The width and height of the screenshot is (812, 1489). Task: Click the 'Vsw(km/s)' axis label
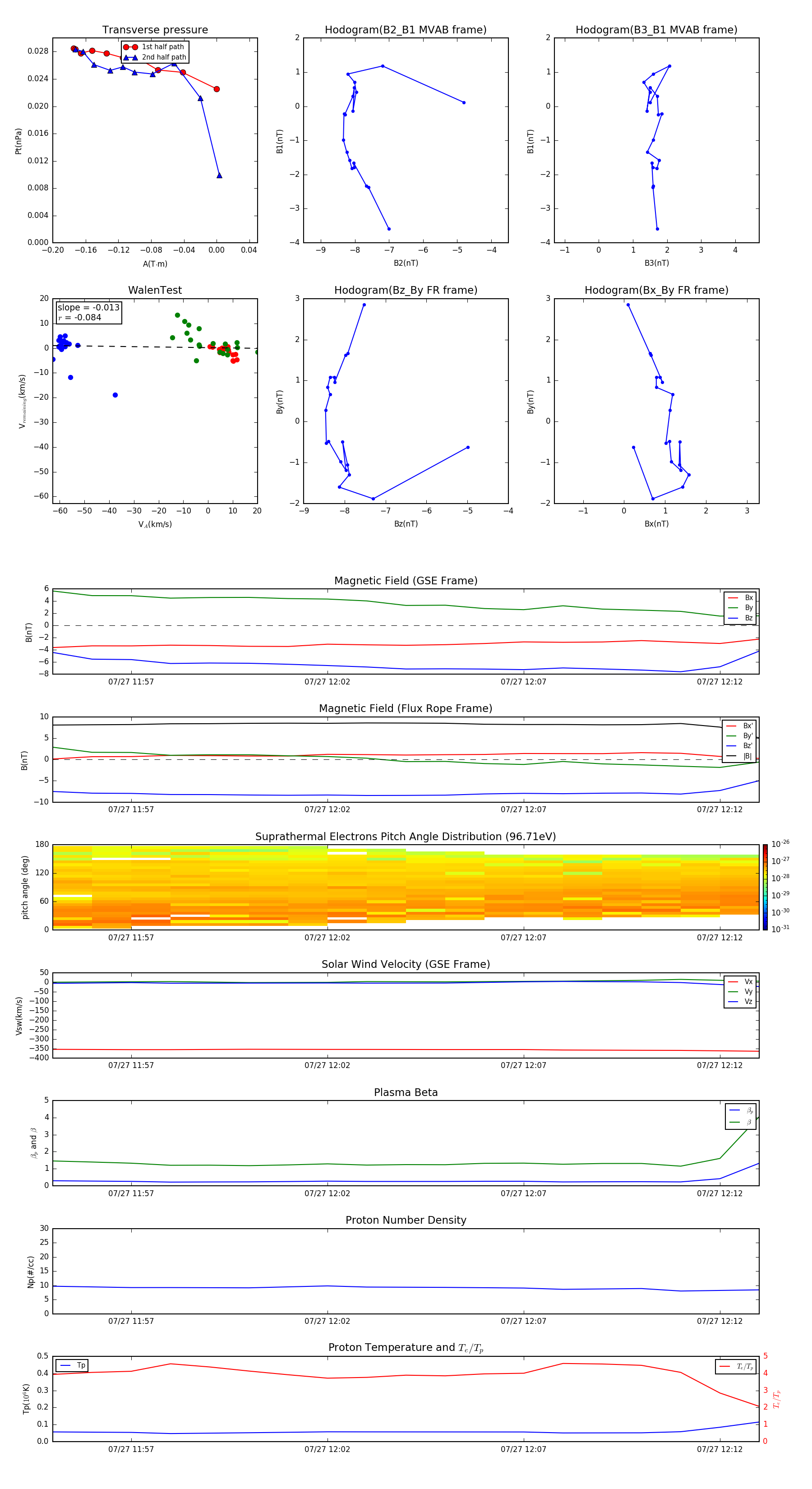click(19, 1016)
